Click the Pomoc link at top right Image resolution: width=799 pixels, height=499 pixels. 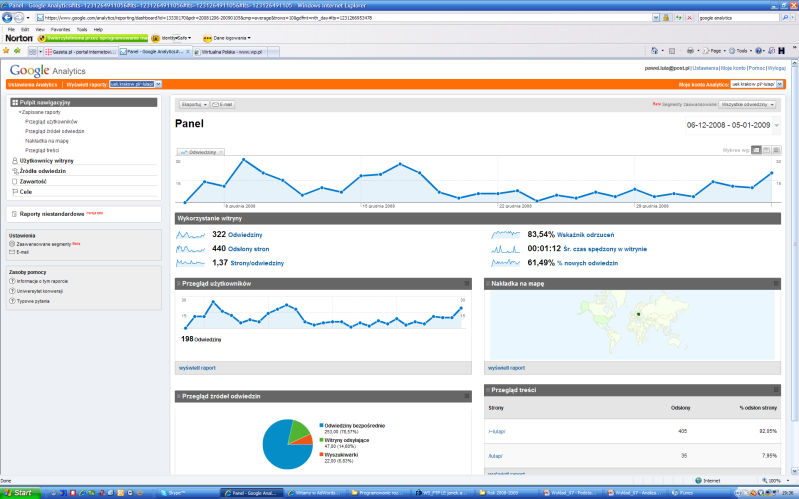coord(757,68)
